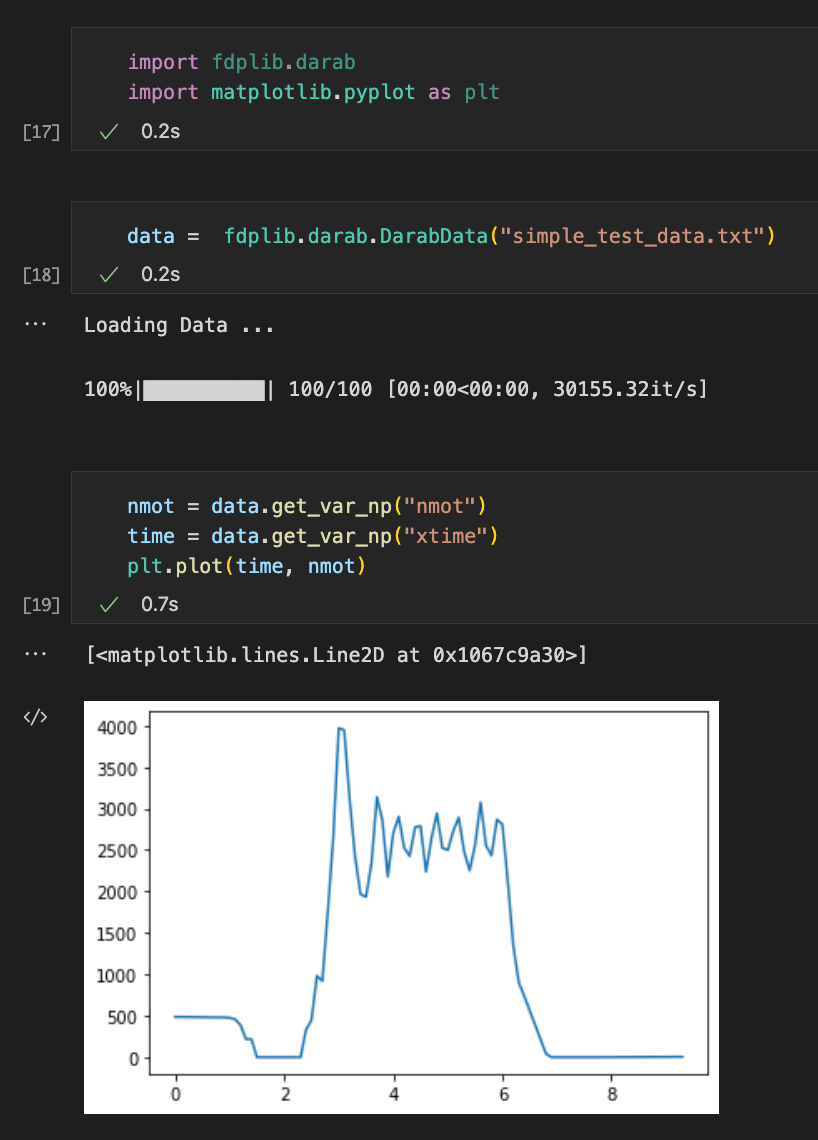Click the 0.2s execution time of cell 17

pos(160,131)
